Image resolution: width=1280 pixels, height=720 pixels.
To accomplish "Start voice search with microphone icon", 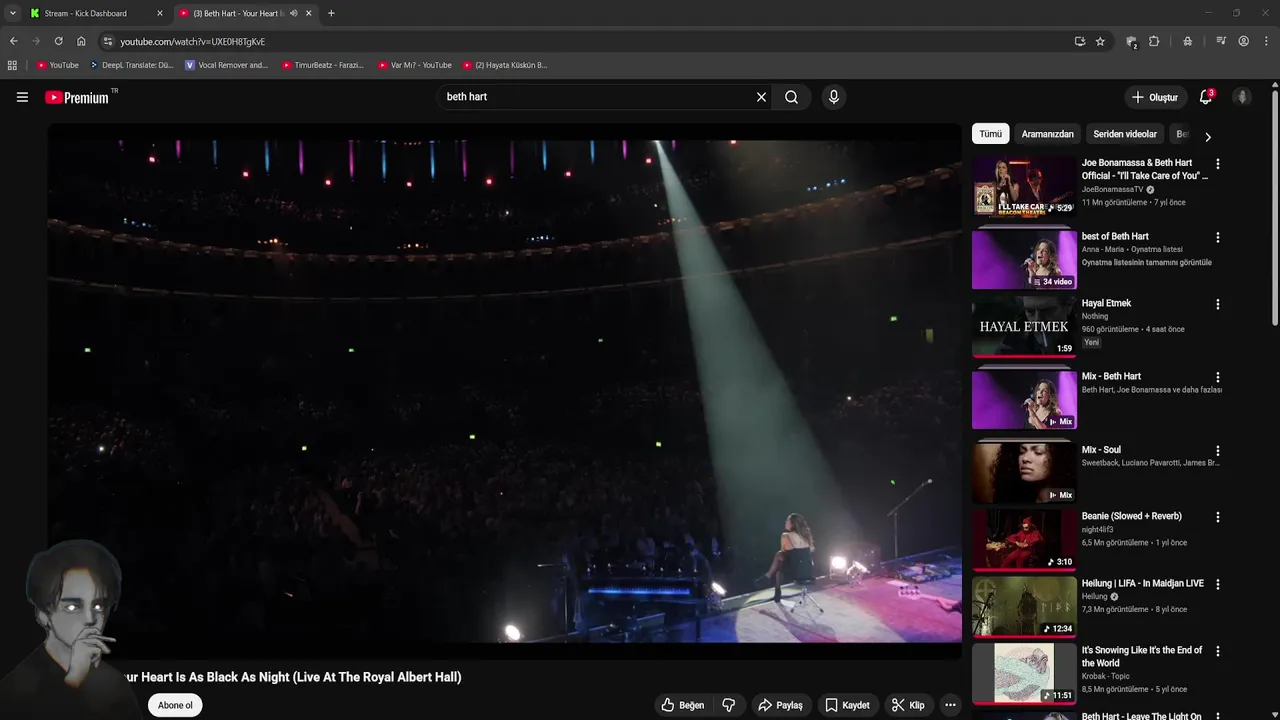I will 833,97.
